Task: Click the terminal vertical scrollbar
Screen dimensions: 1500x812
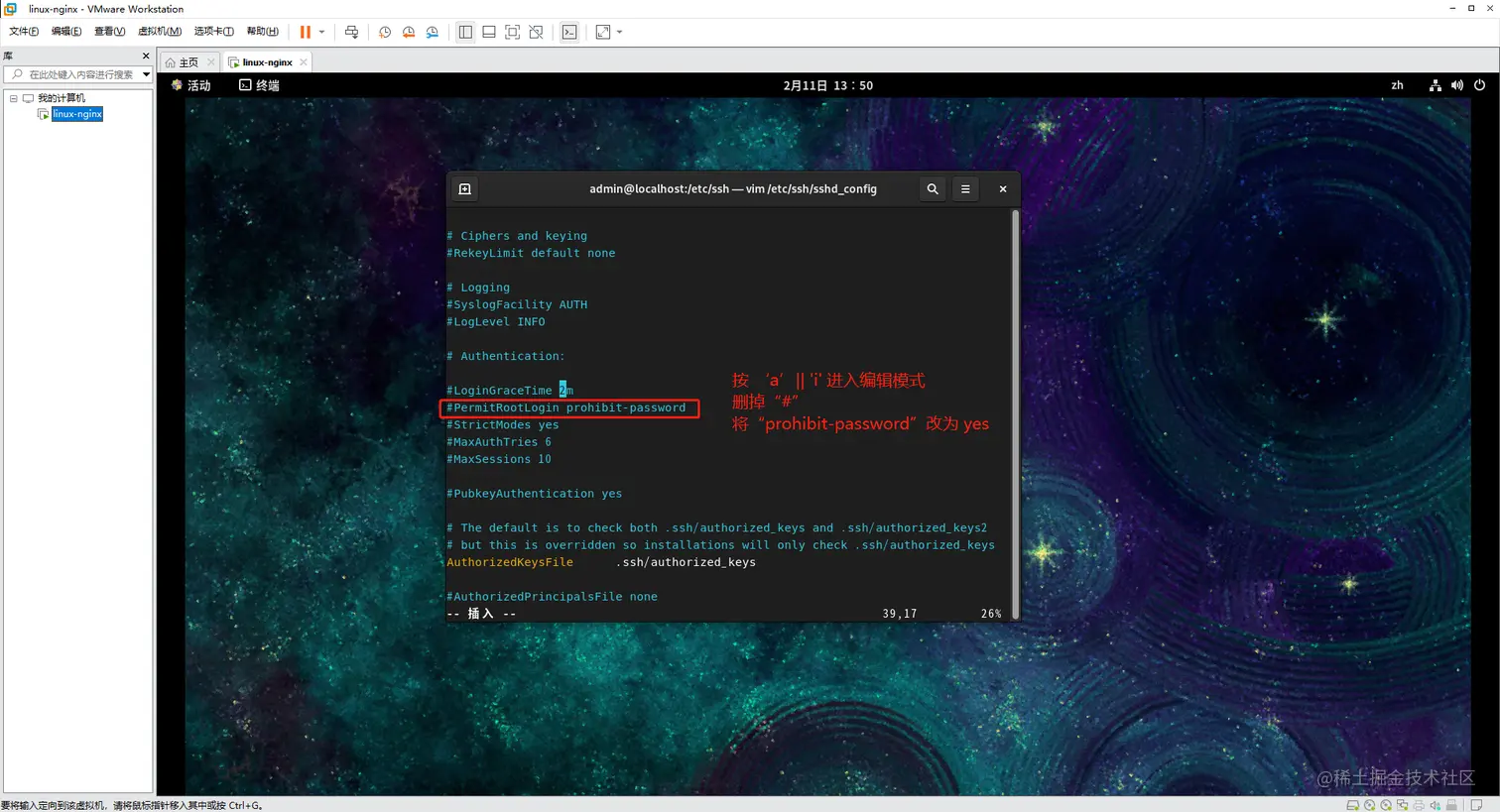Action: coord(1015,414)
